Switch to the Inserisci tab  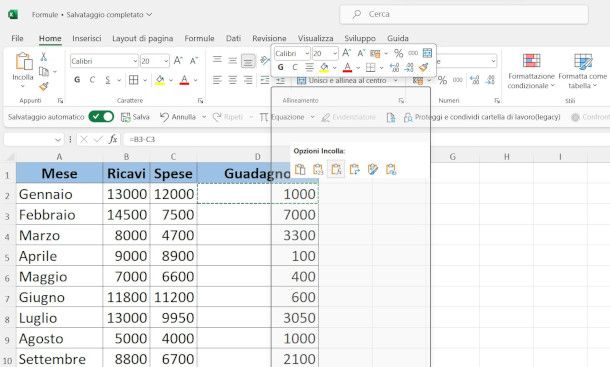(x=86, y=38)
